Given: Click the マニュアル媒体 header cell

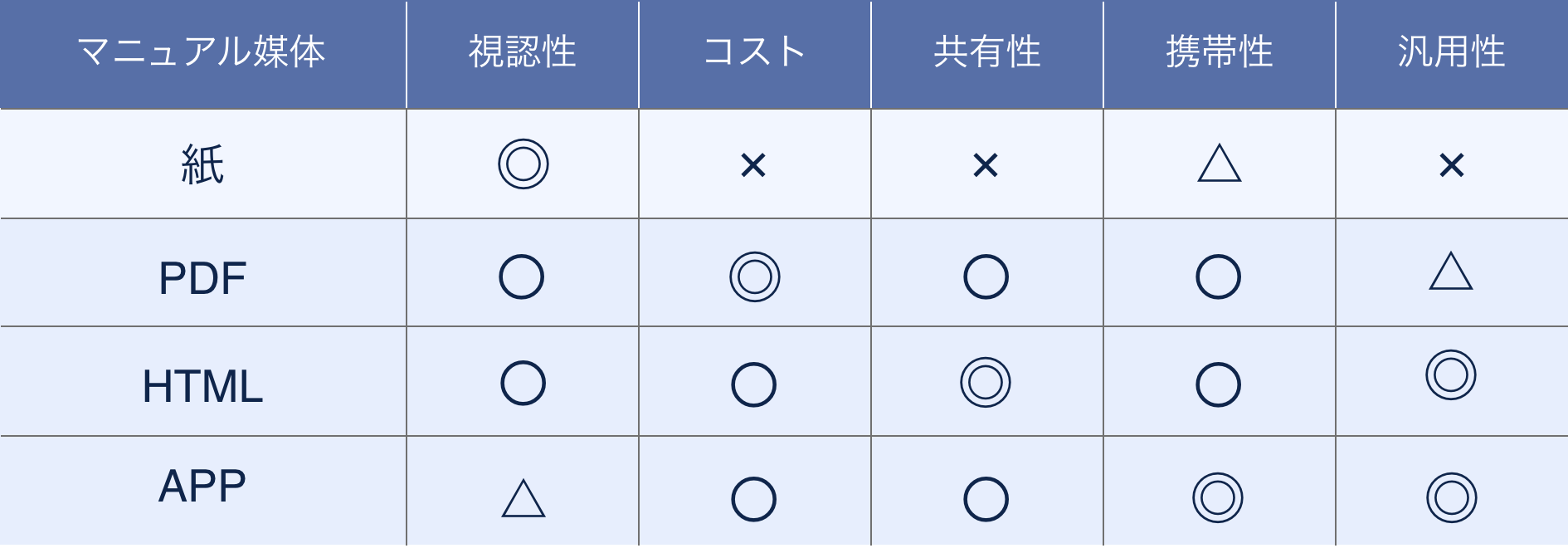Looking at the screenshot, I should [x=202, y=52].
